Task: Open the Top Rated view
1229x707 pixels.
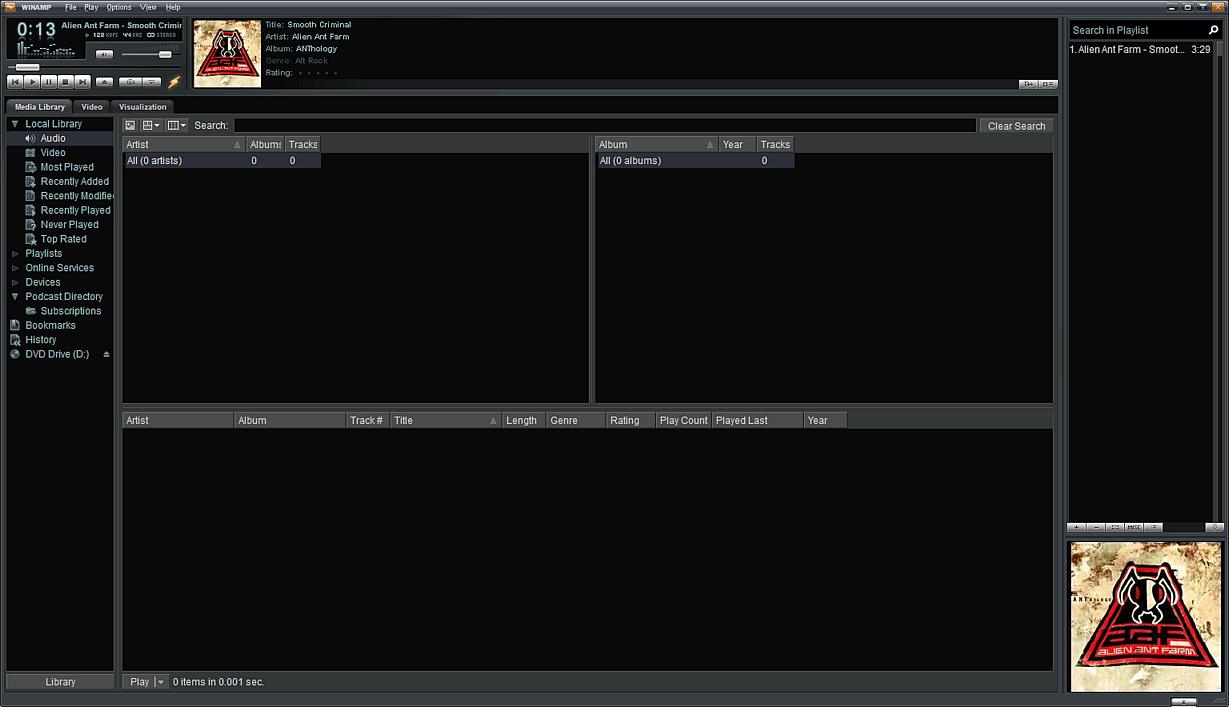Action: pyautogui.click(x=64, y=239)
